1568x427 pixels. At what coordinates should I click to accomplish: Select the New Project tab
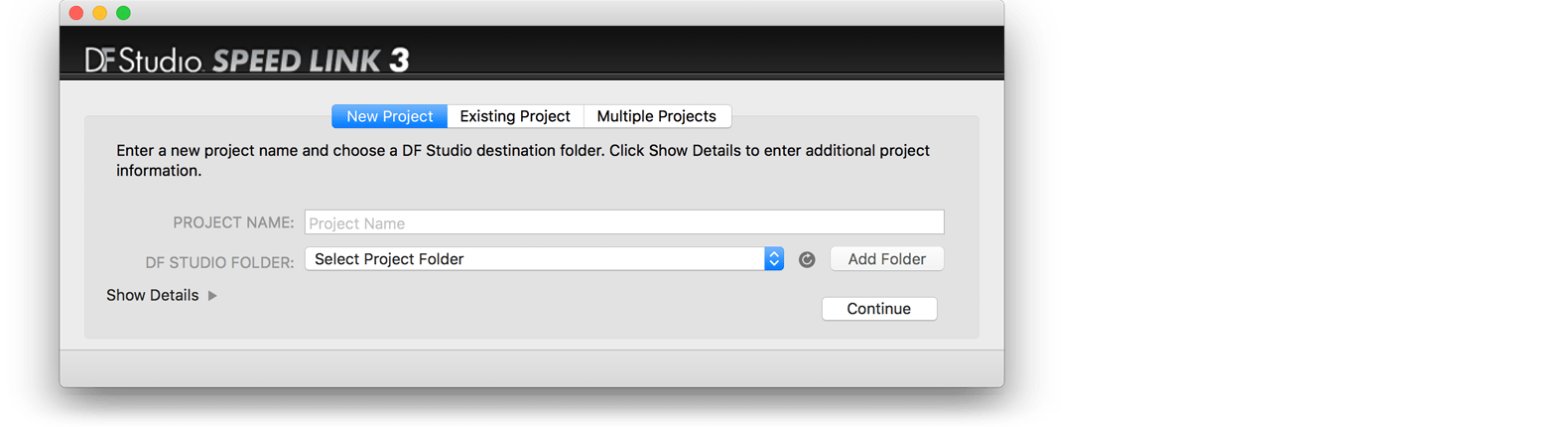[389, 116]
